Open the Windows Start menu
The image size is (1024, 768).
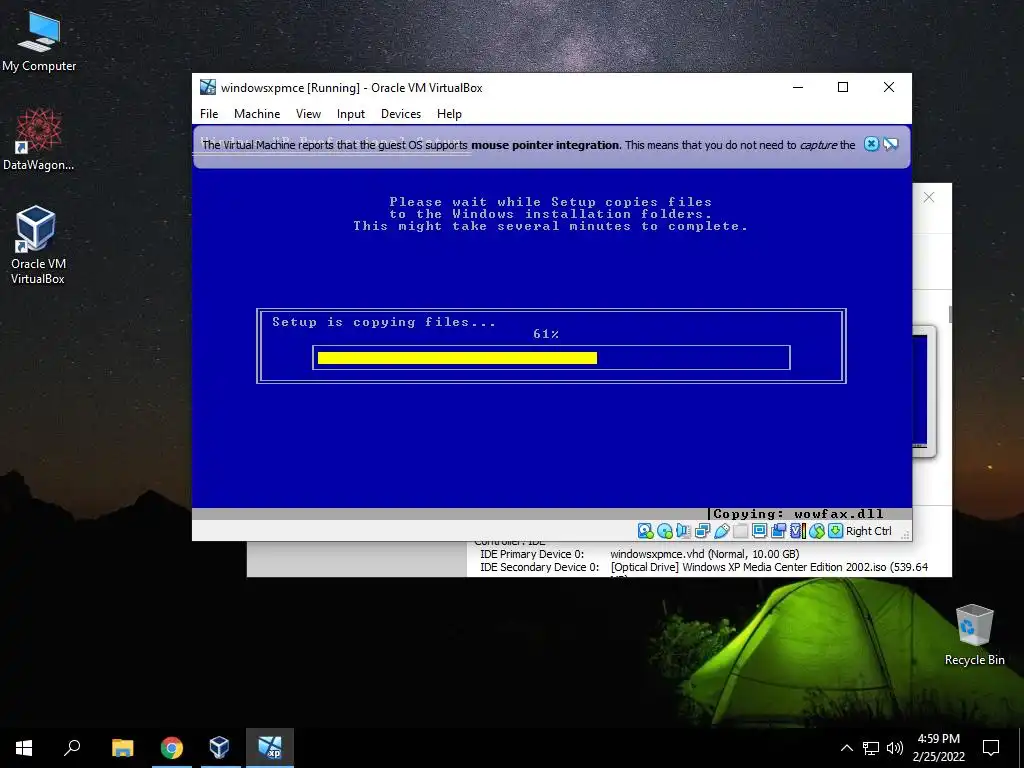(x=24, y=748)
